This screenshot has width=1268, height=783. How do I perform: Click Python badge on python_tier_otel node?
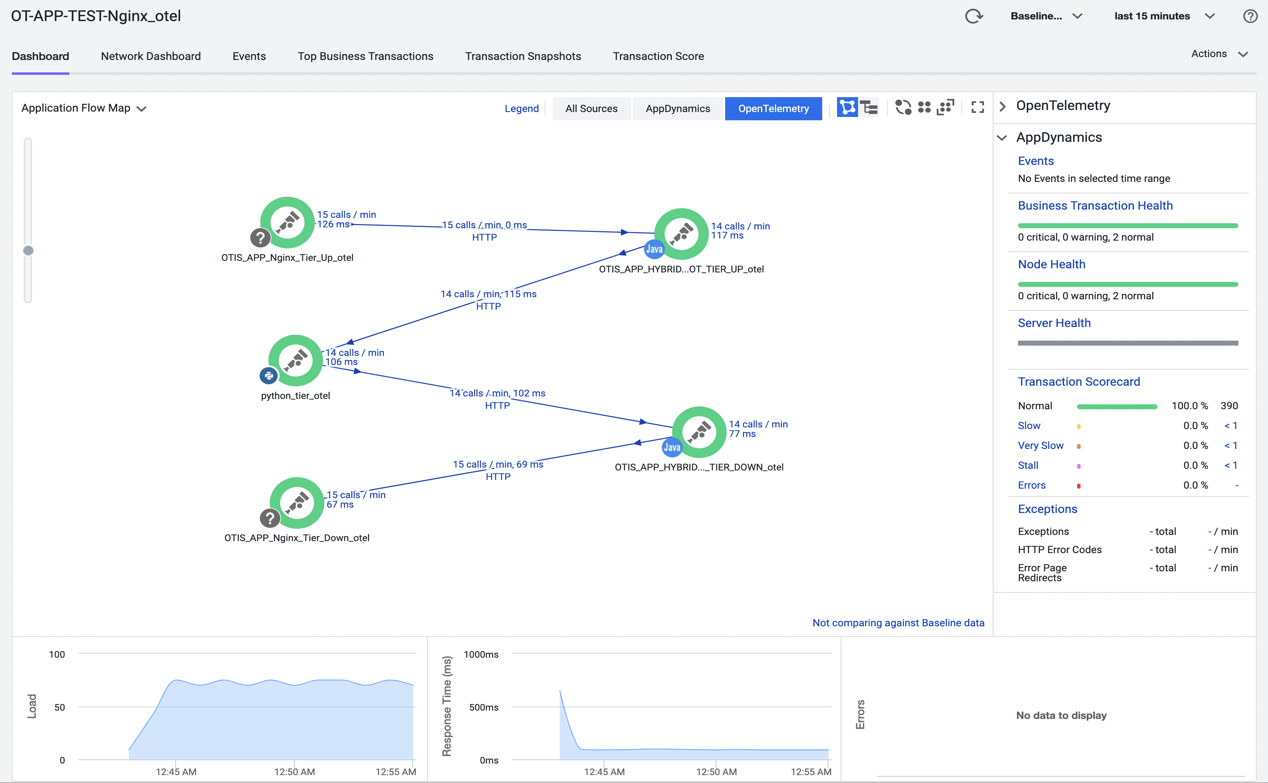[x=268, y=376]
